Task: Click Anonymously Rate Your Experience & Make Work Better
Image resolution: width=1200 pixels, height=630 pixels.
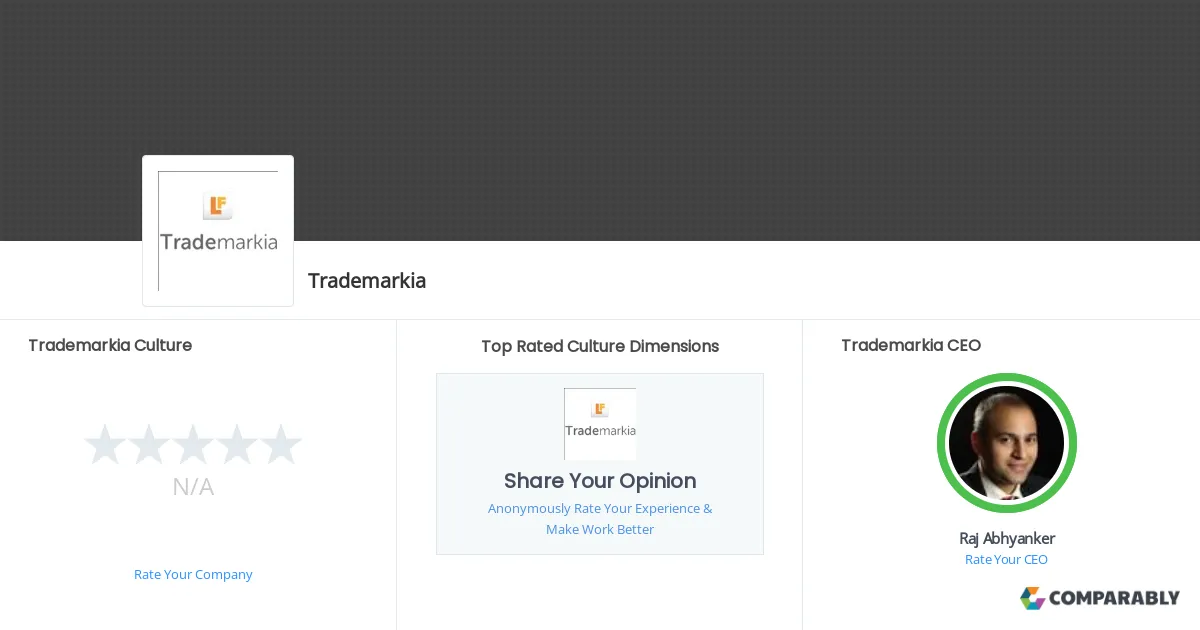Action: coord(600,518)
